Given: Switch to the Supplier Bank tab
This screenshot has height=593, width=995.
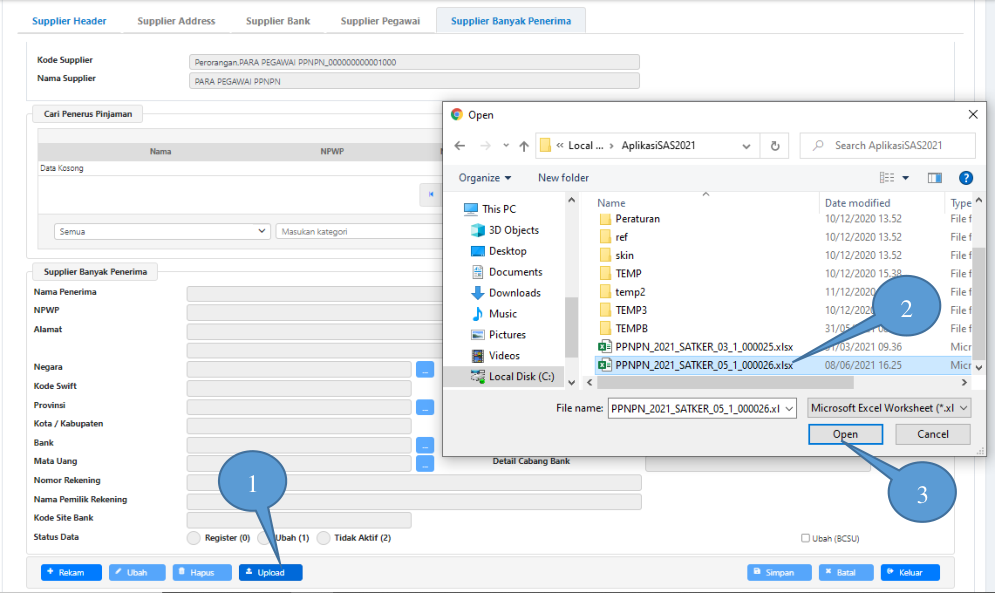Looking at the screenshot, I should pyautogui.click(x=277, y=21).
